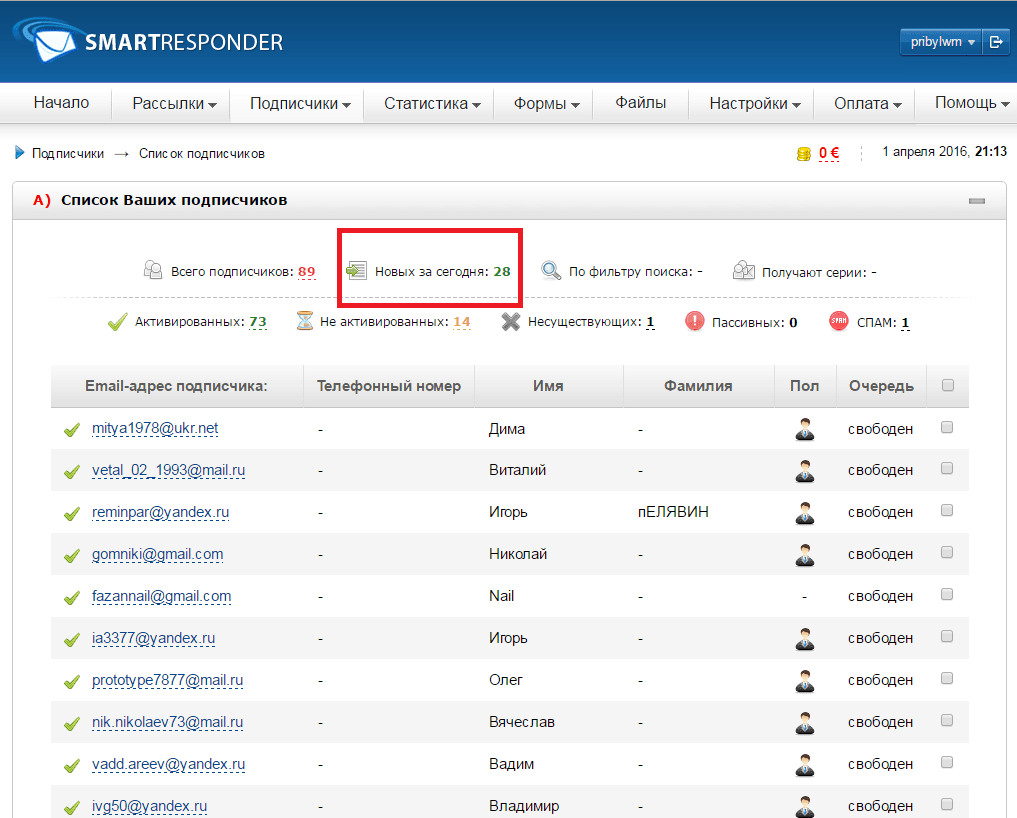This screenshot has width=1017, height=818.
Task: Click the logout icon next to pribylwm
Action: point(998,41)
